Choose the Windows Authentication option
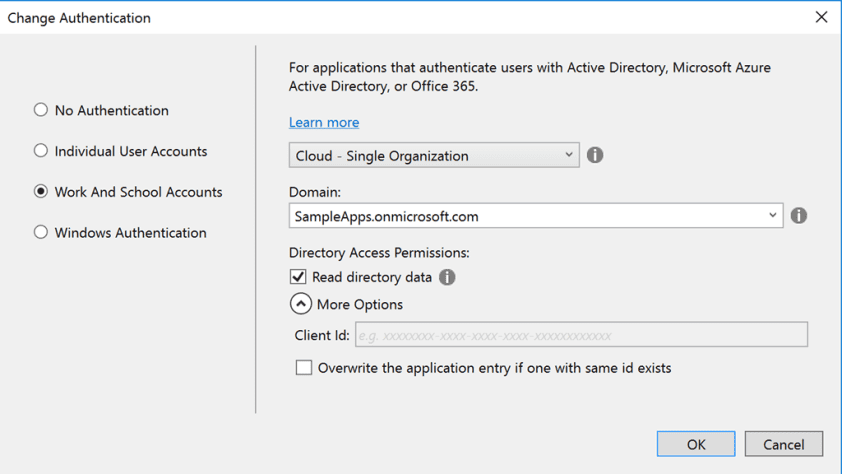 coord(41,232)
